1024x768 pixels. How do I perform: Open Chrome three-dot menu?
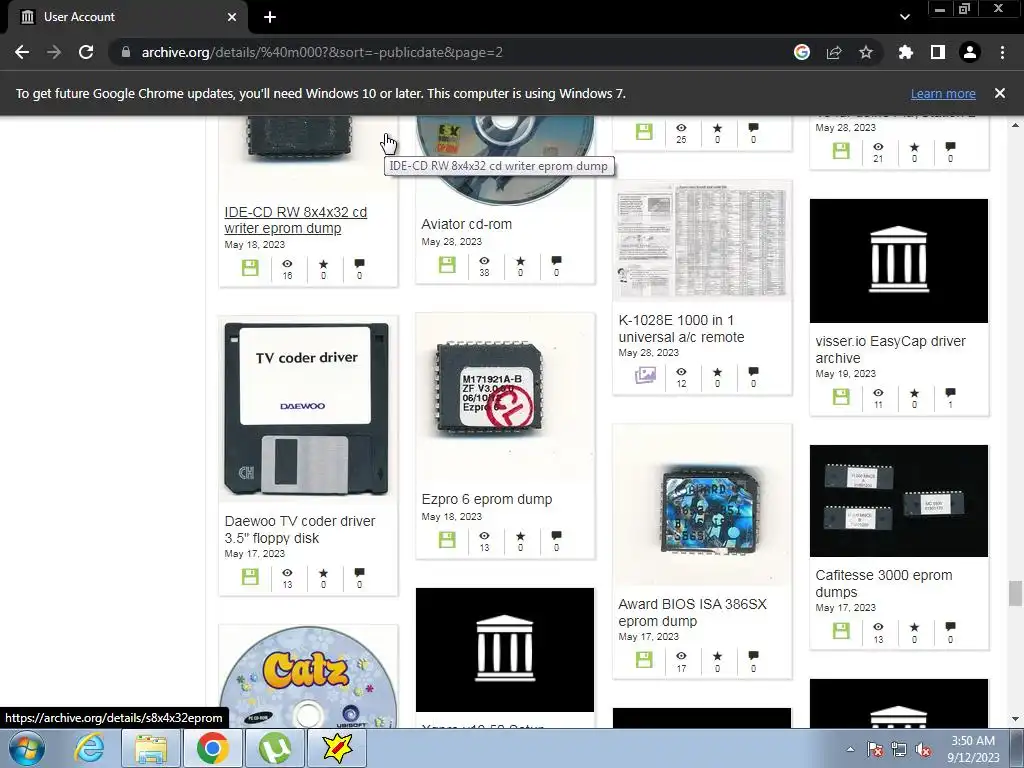pos(1002,52)
